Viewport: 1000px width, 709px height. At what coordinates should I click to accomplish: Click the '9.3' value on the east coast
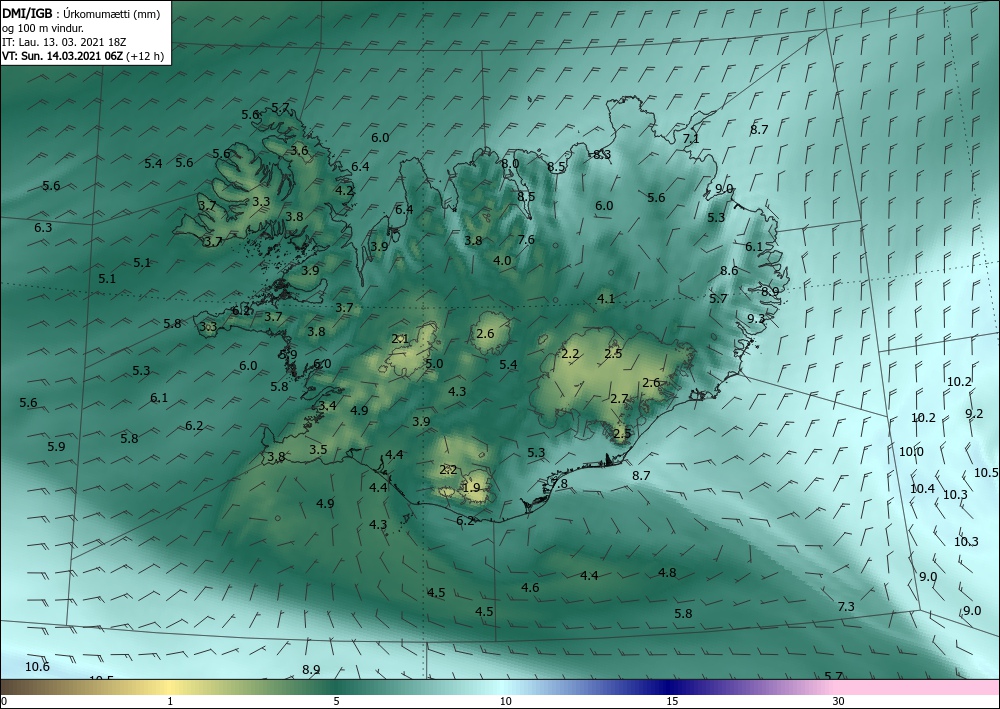756,318
